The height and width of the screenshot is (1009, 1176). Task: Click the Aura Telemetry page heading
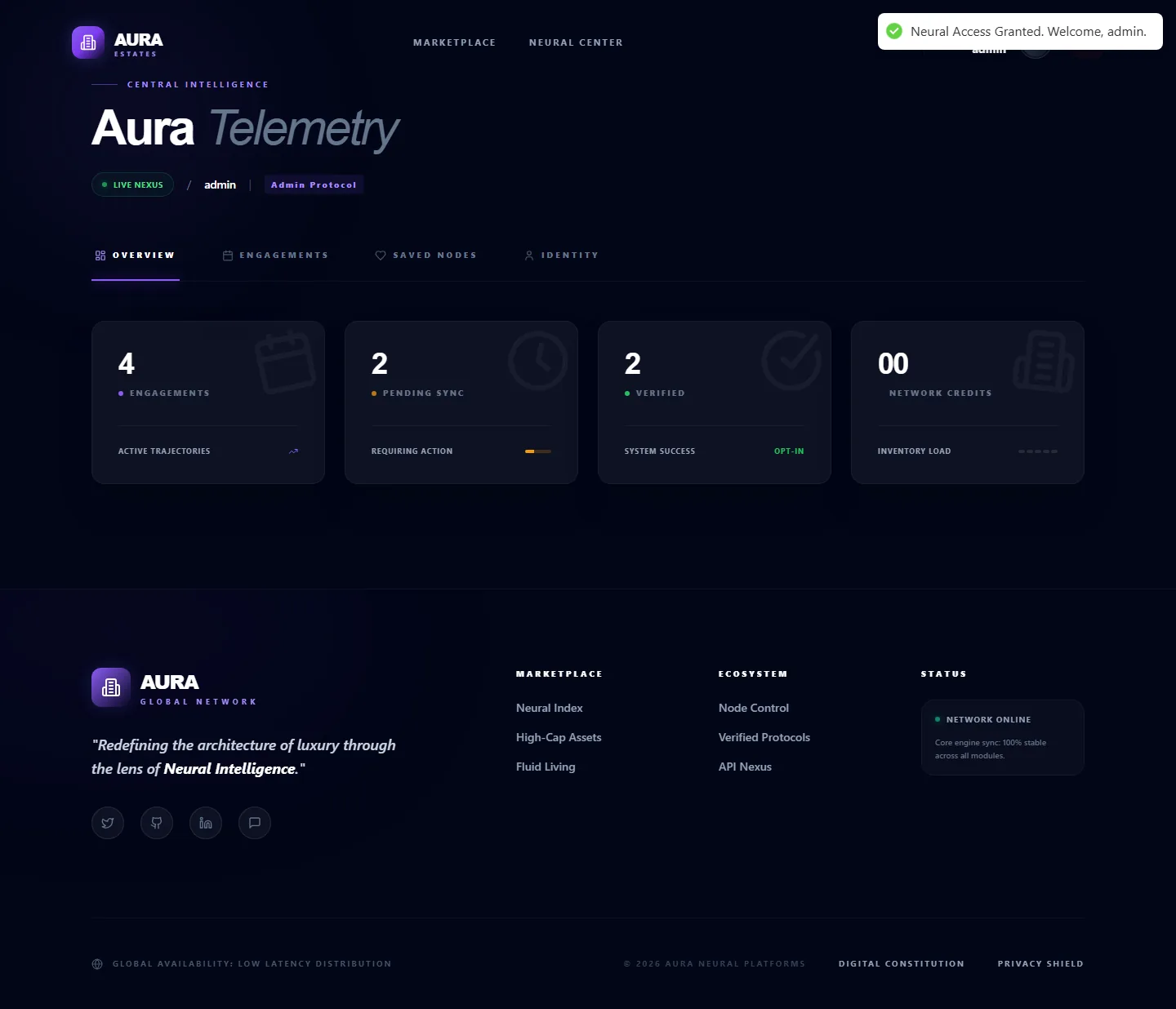coord(245,129)
